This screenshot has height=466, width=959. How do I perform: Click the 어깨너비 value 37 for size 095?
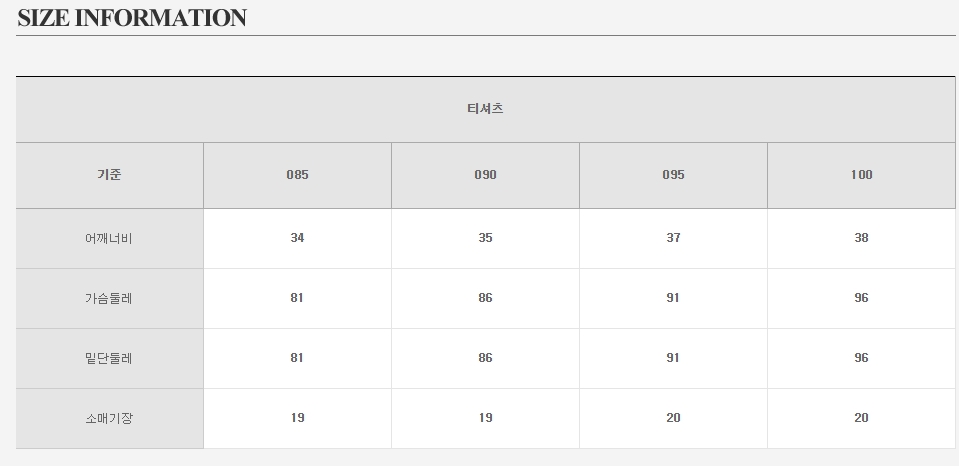click(x=673, y=238)
